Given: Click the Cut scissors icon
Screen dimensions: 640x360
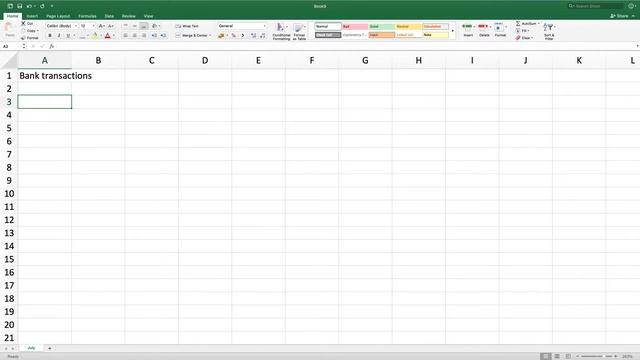Looking at the screenshot, I should click(x=23, y=24).
